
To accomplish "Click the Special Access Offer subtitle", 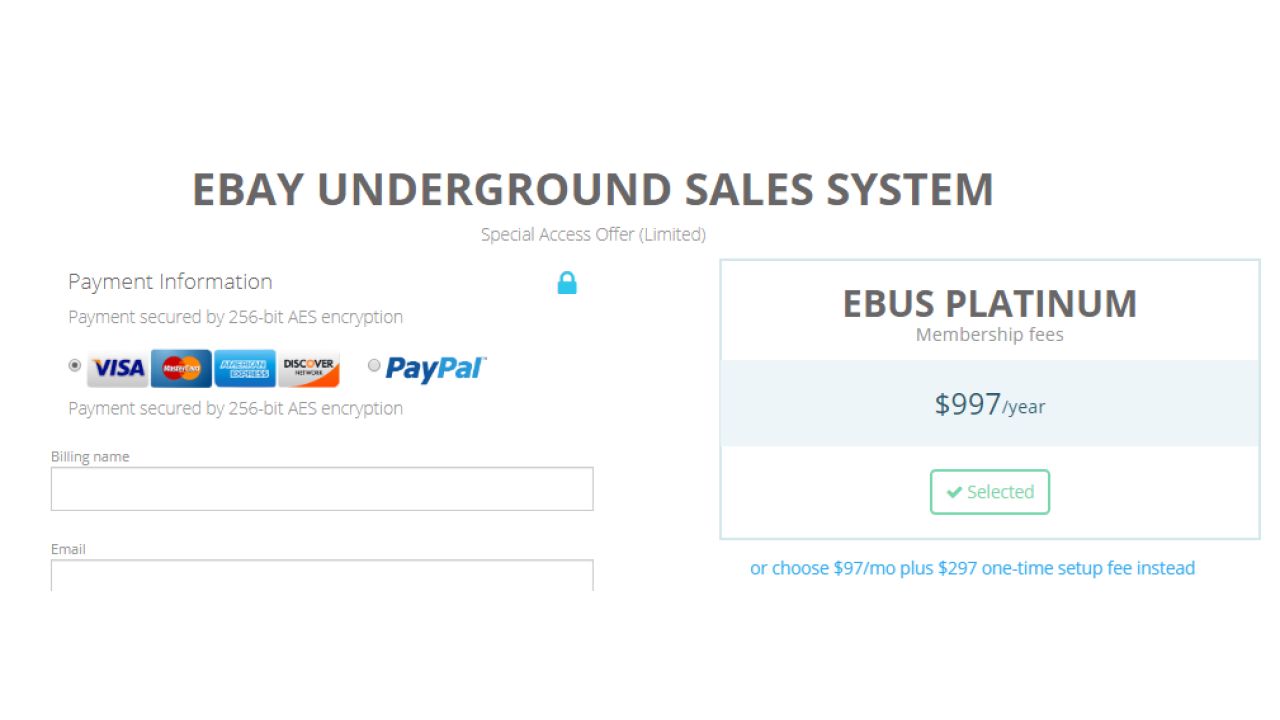I will click(x=592, y=234).
